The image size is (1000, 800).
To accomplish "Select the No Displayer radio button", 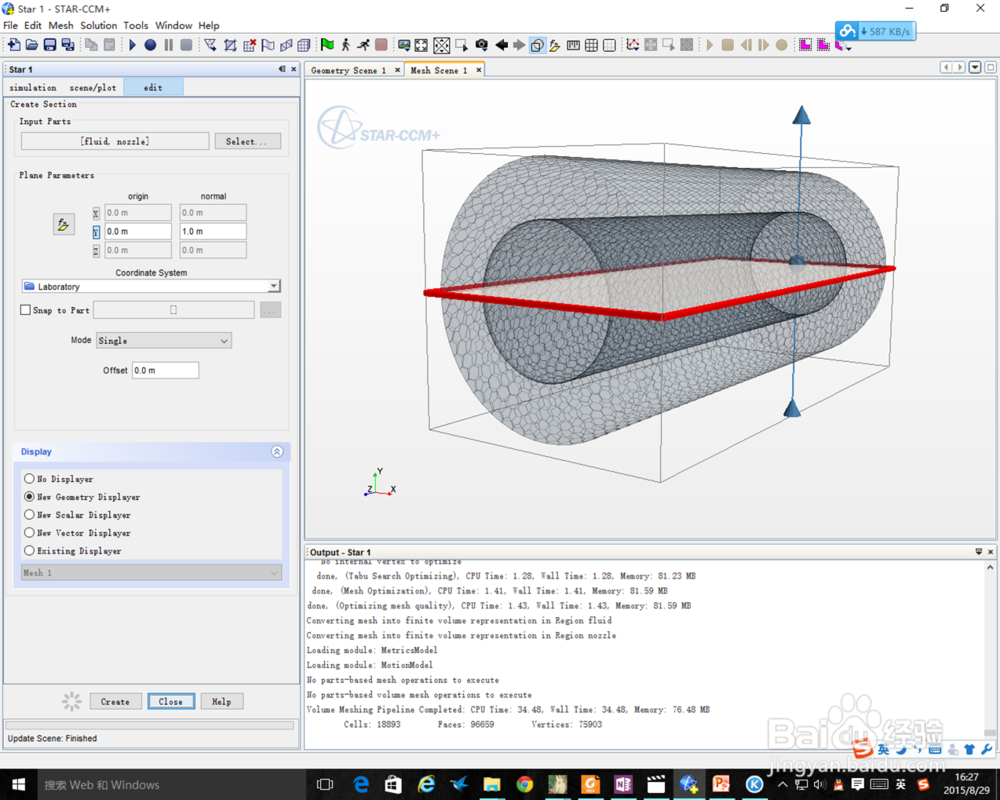I will pos(29,478).
